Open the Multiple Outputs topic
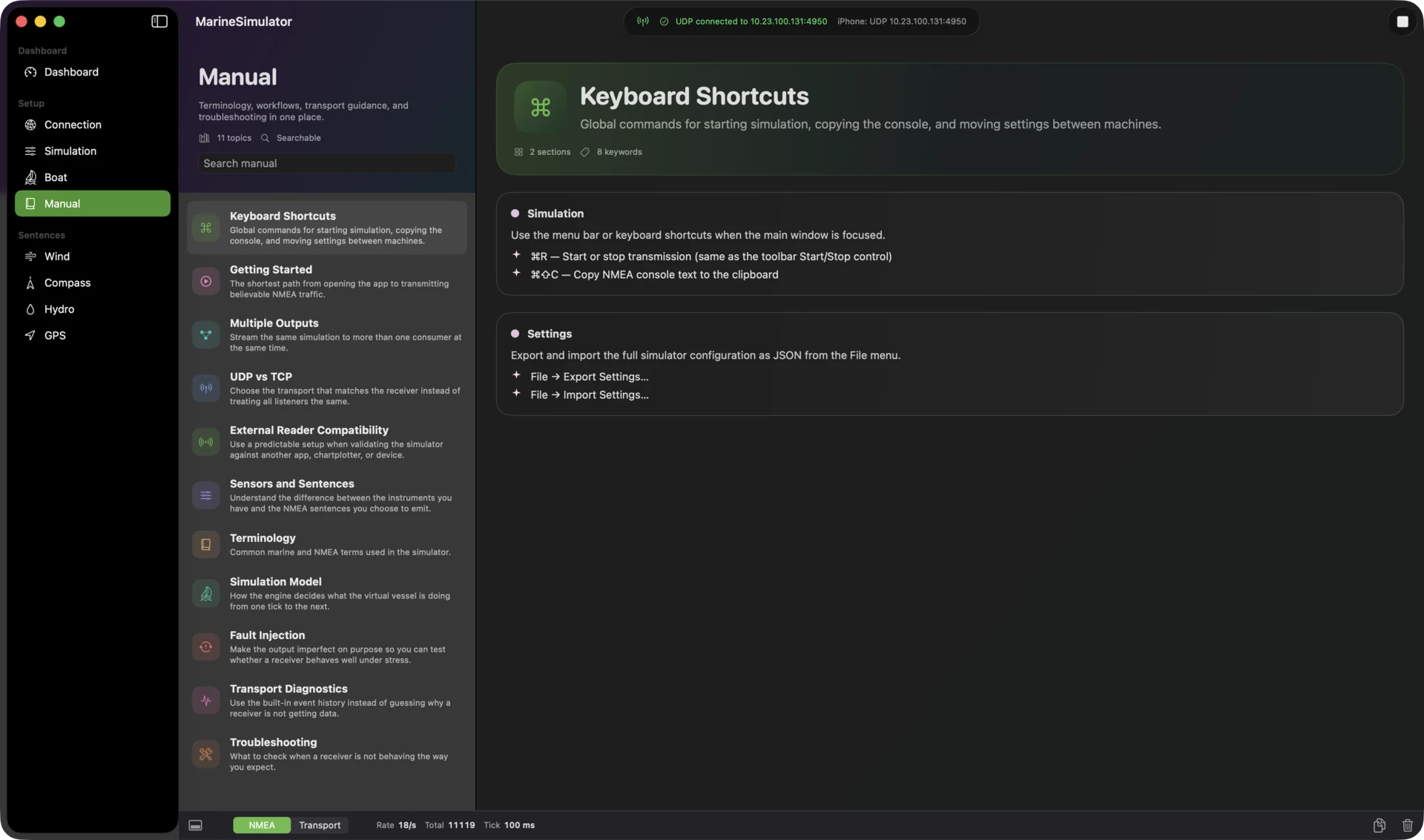Screen dimensions: 1424x840 click(327, 335)
